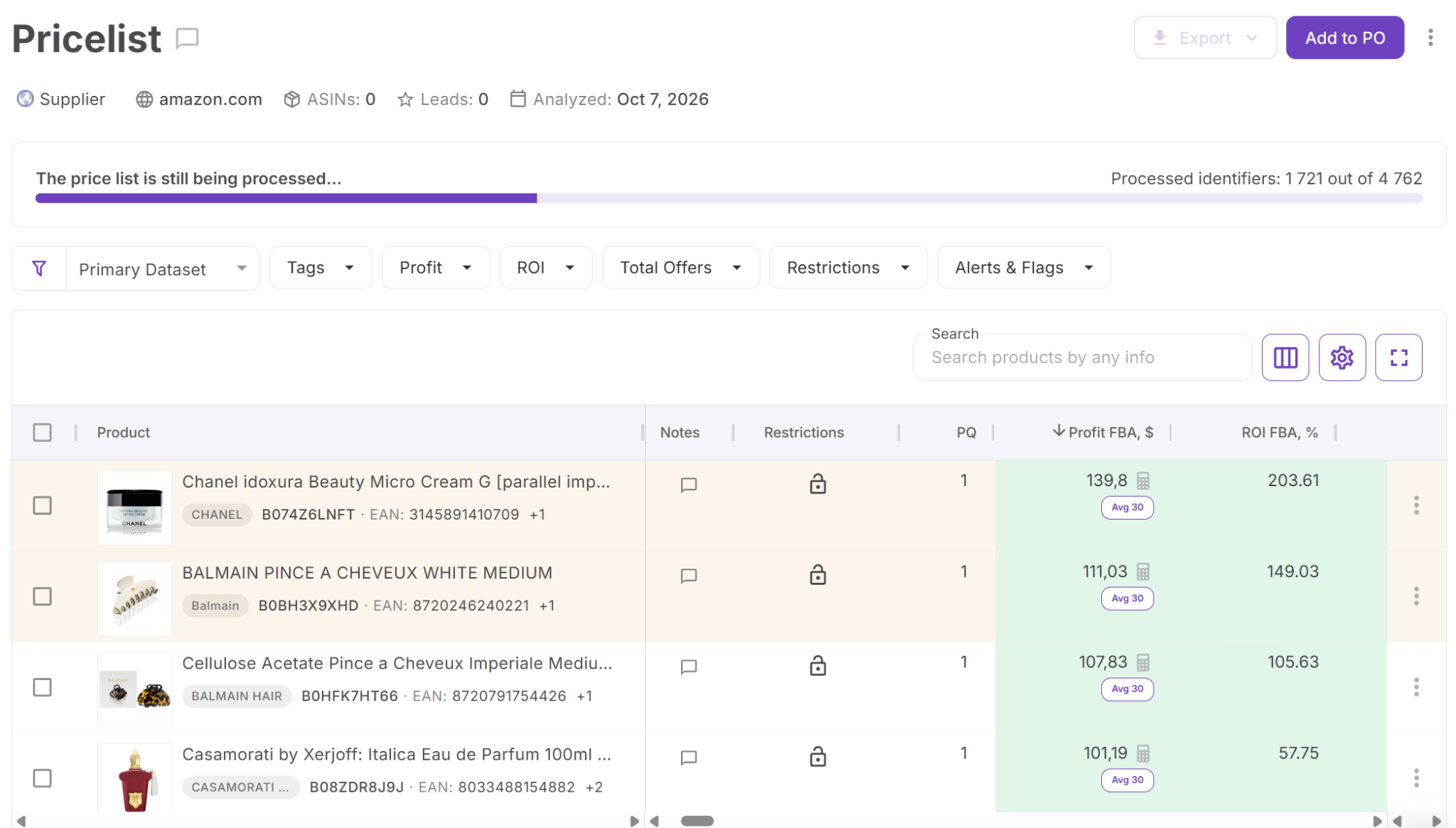Select the BALMAIN PINCE A CHEVEUX row checkbox
1456x828 pixels.
pyautogui.click(x=43, y=596)
